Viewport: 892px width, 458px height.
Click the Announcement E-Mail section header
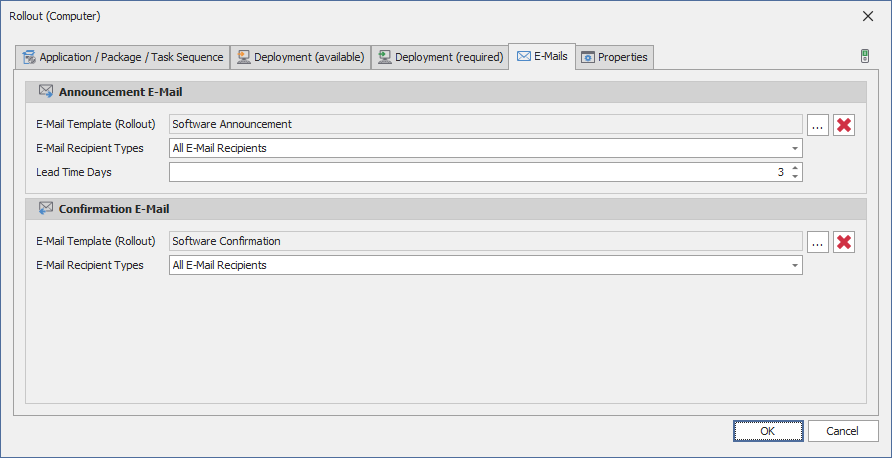click(446, 92)
